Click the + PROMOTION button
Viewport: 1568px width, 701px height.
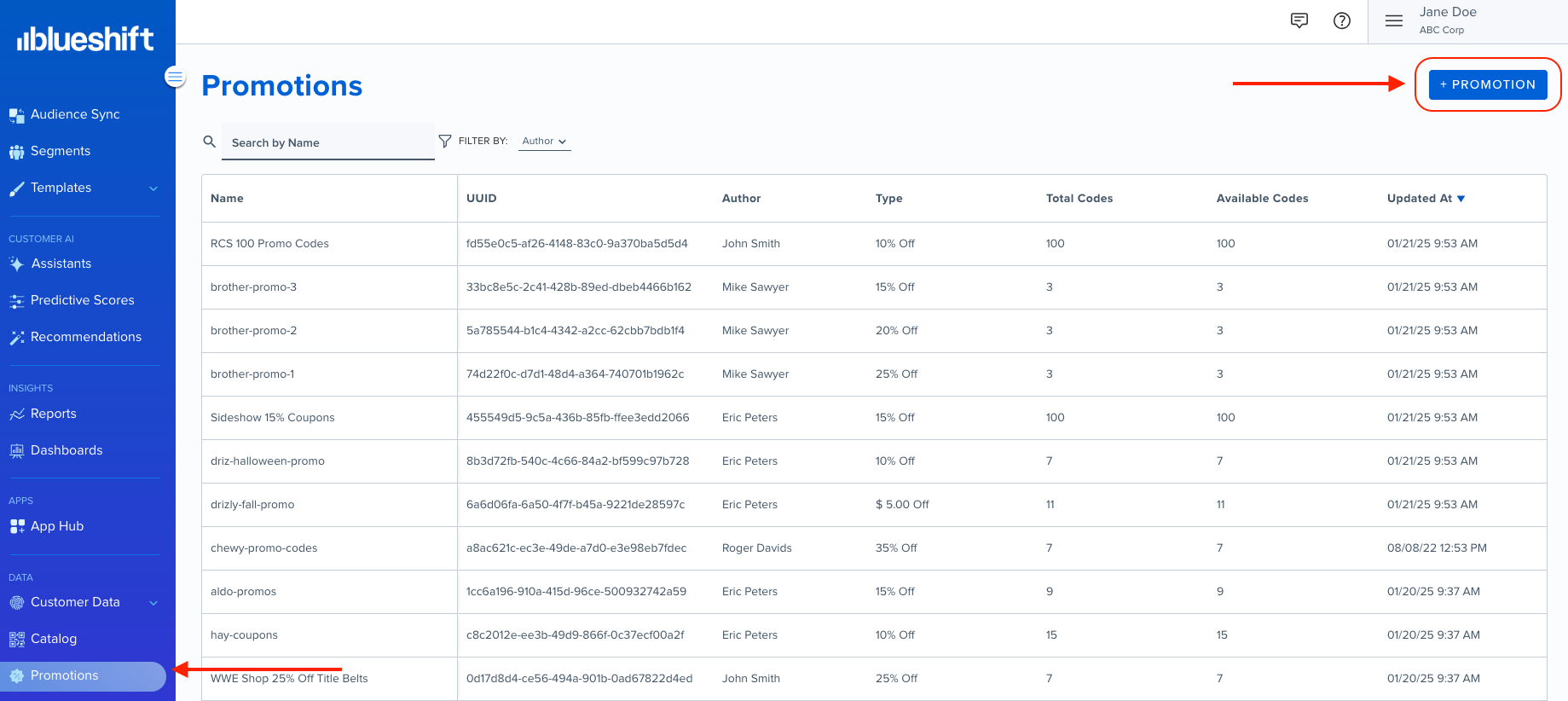coord(1488,84)
